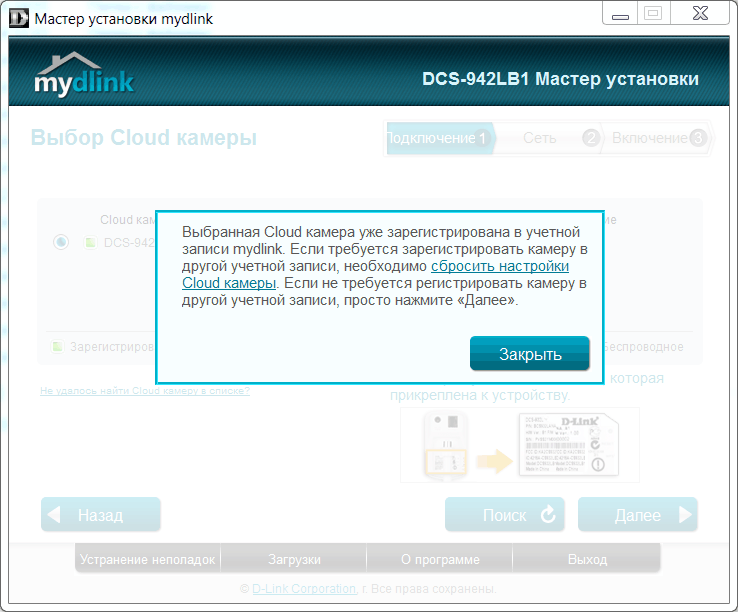The width and height of the screenshot is (738, 612).
Task: Click the Выбор Cloud камеры heading
Action: [x=144, y=137]
